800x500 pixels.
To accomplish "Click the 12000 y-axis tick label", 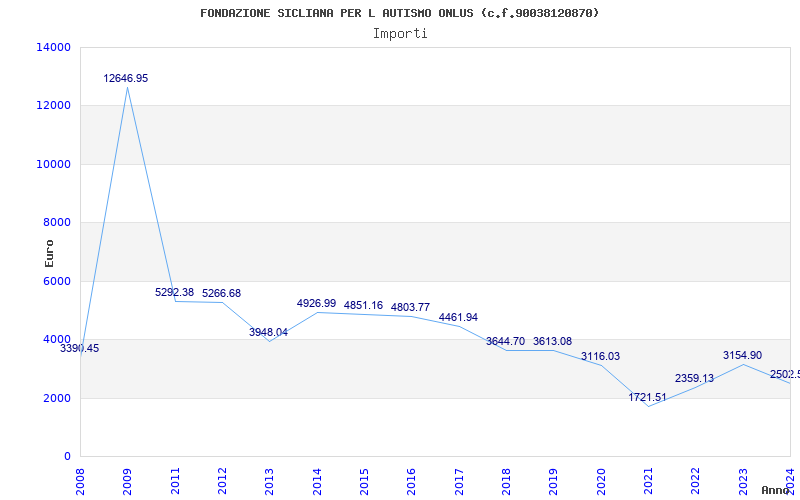I will coord(54,106).
